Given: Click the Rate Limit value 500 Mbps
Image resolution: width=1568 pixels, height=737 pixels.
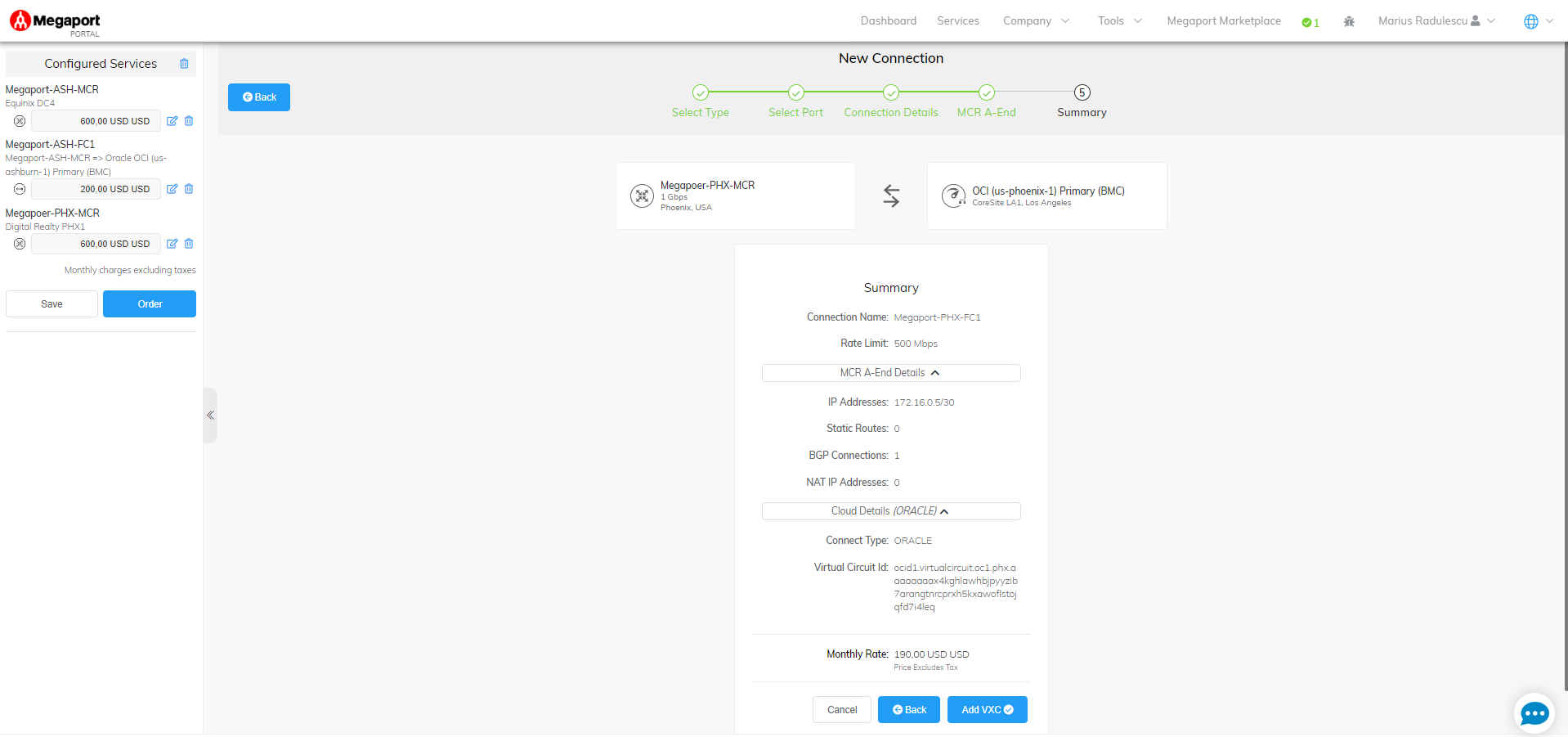Looking at the screenshot, I should [916, 344].
